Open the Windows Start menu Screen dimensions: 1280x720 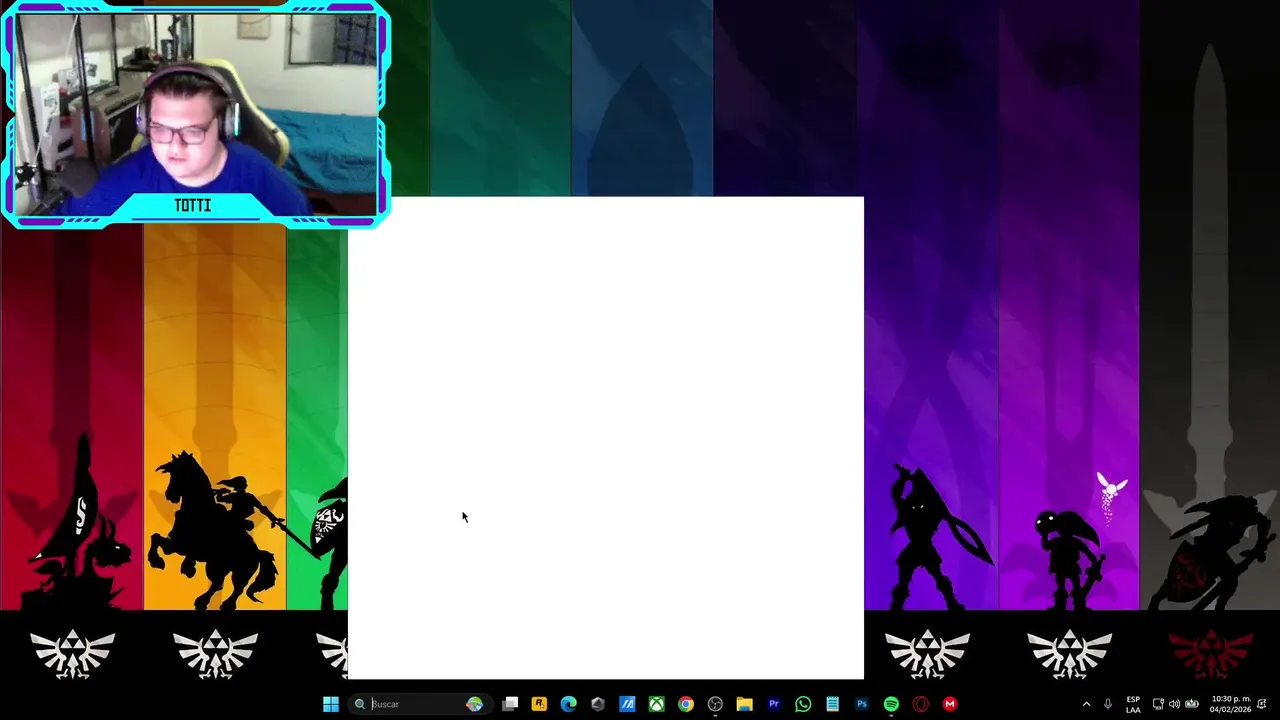331,704
